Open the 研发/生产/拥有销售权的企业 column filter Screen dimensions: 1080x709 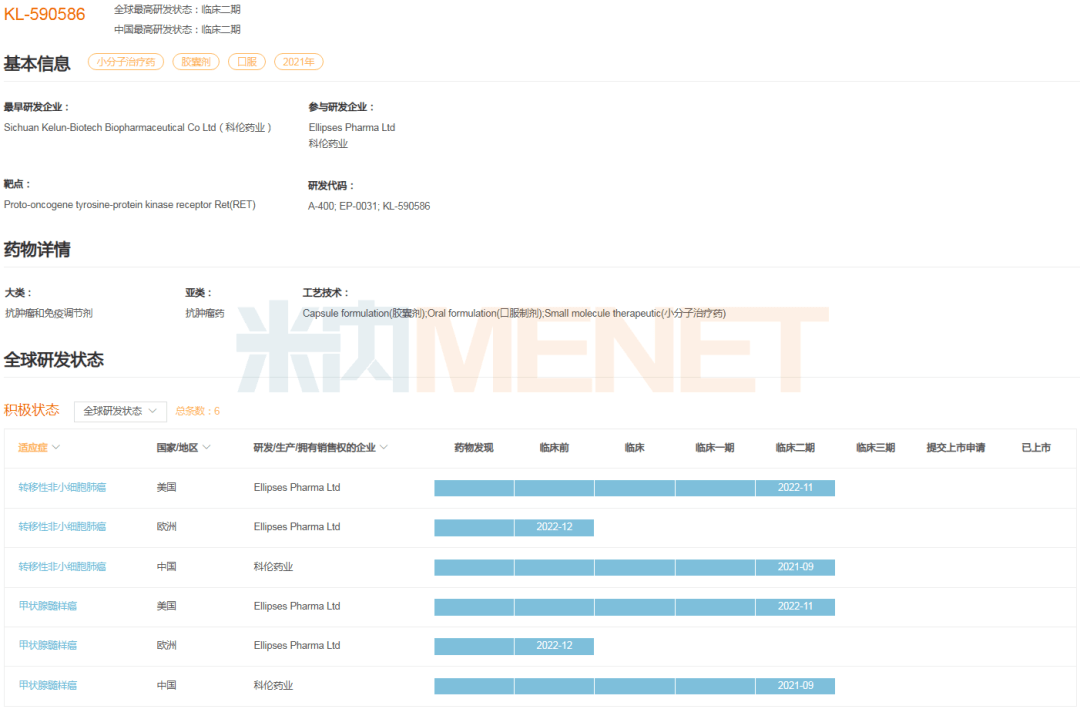tap(383, 448)
